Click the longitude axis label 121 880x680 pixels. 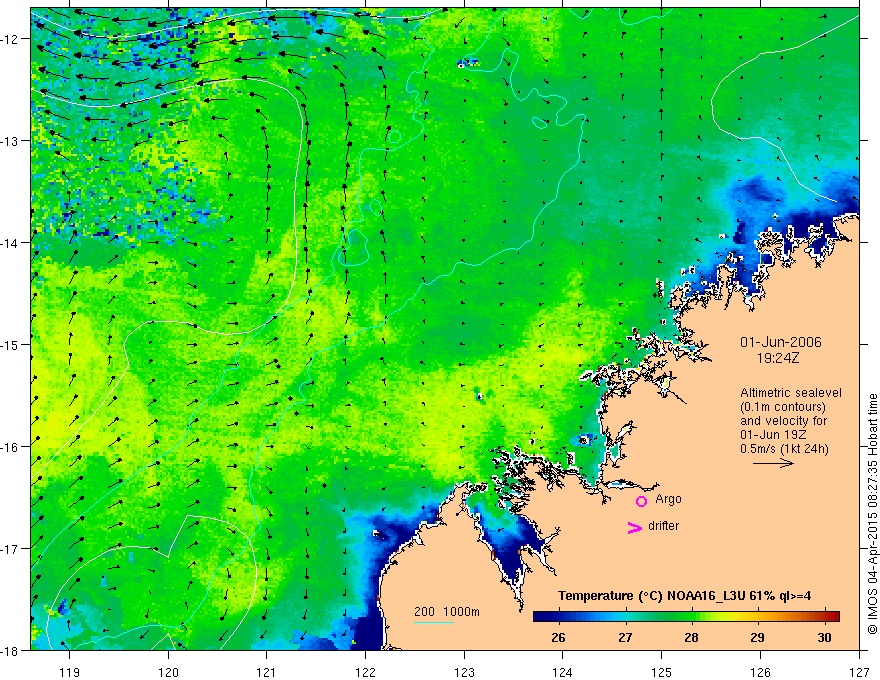click(x=267, y=672)
